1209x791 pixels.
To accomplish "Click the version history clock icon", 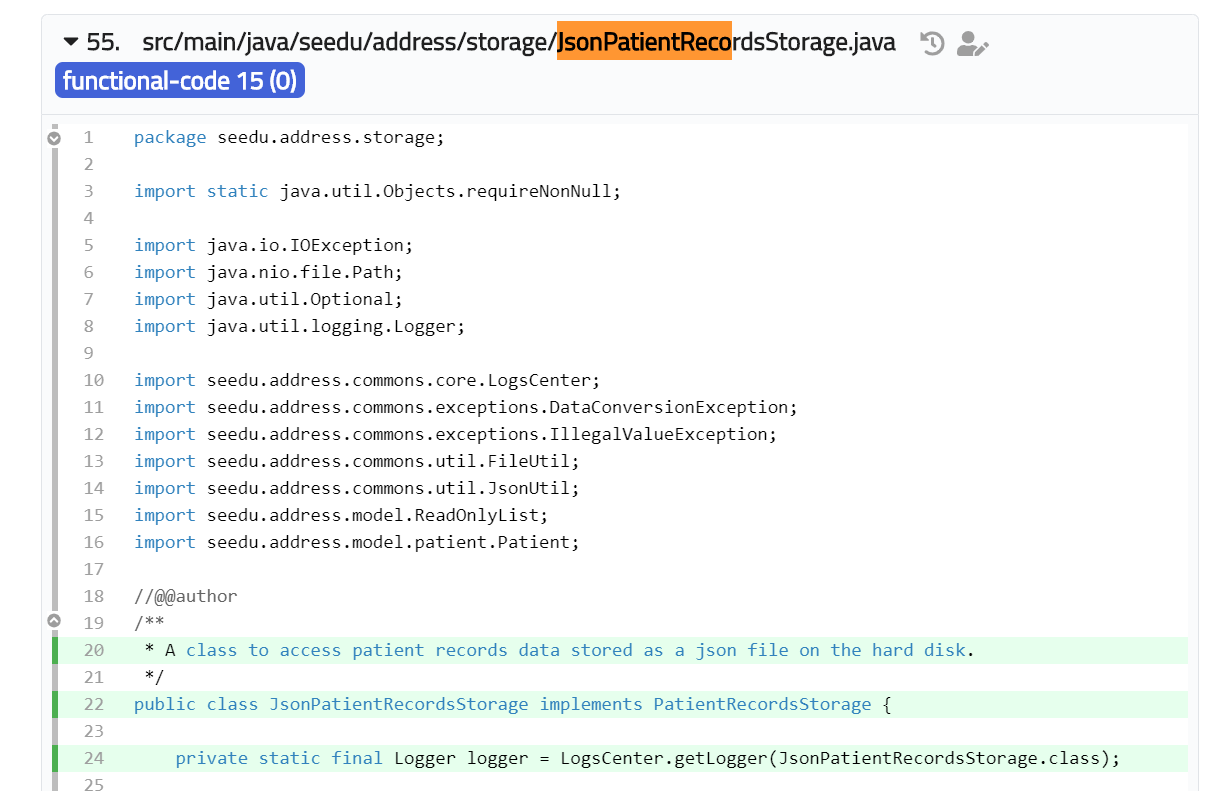I will point(931,42).
